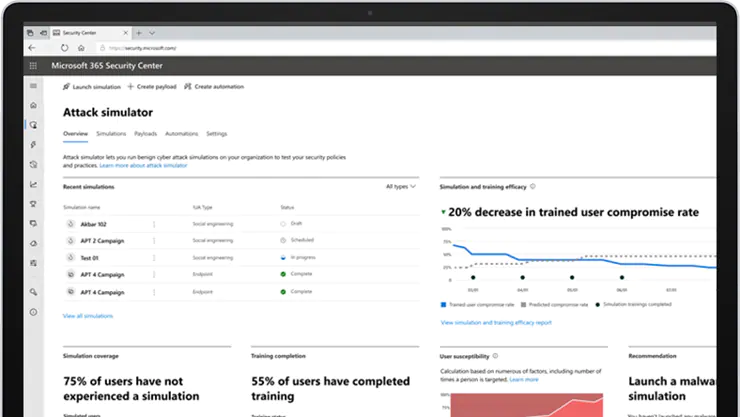Click the Launch simulation rocket icon
This screenshot has height=417, width=740.
[67, 87]
